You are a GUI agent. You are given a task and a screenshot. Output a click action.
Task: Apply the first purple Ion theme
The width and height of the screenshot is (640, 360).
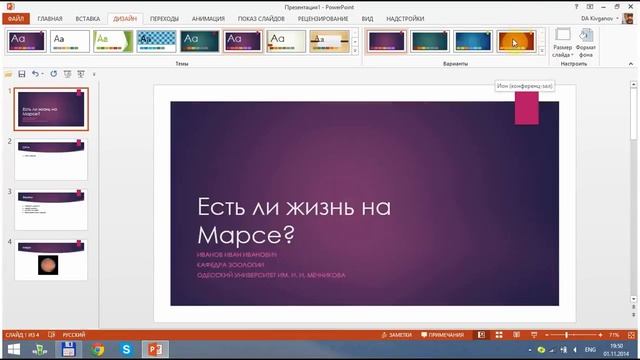[27, 41]
